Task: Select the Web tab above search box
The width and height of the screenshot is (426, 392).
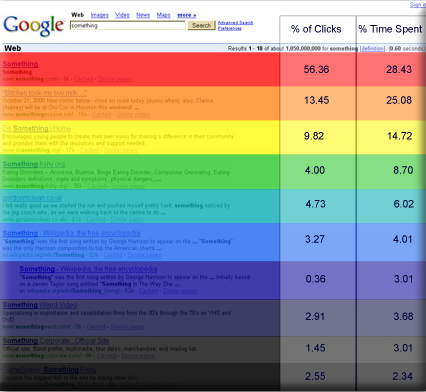Action: (x=77, y=15)
